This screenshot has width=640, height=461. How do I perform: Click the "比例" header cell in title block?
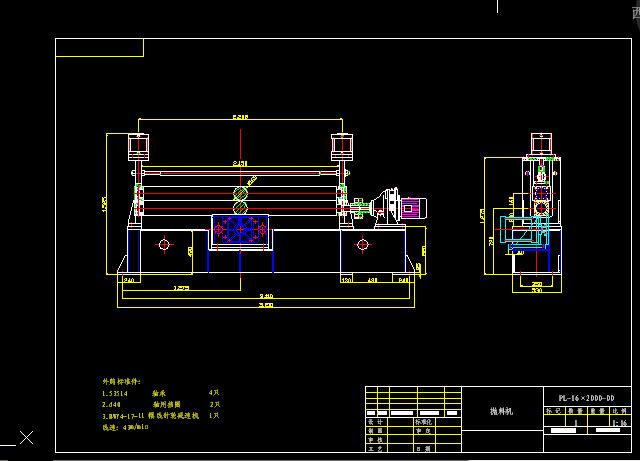tap(620, 411)
